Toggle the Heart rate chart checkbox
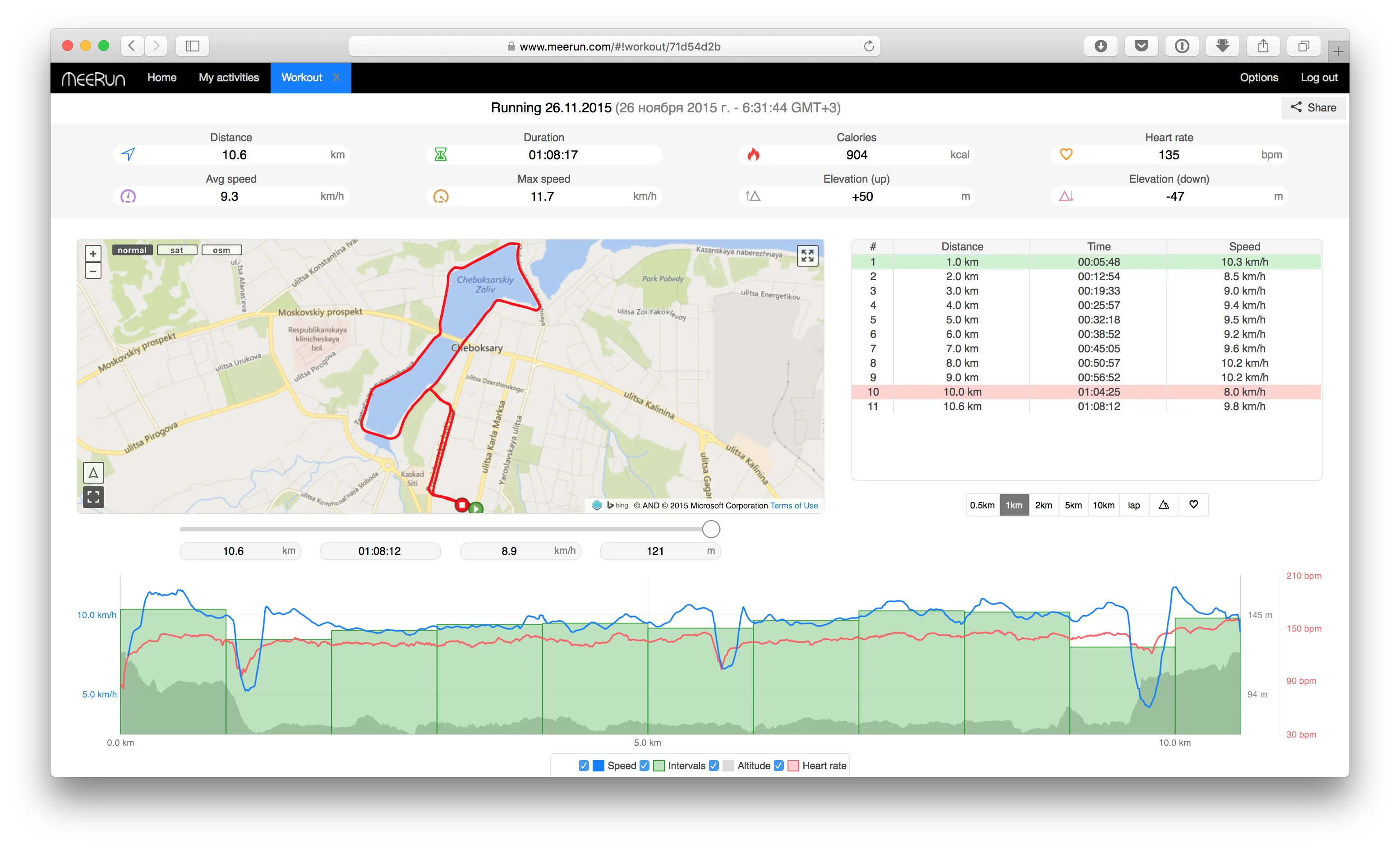 point(779,766)
